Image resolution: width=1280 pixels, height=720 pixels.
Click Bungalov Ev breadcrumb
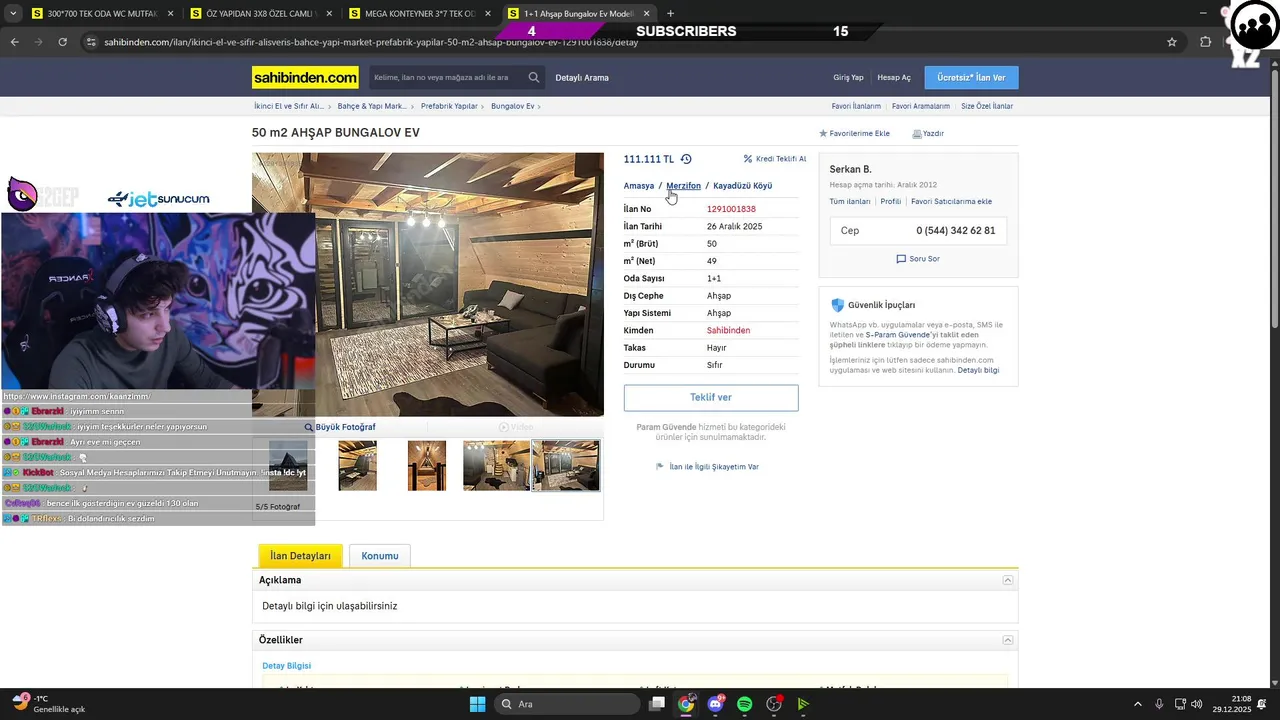[513, 106]
